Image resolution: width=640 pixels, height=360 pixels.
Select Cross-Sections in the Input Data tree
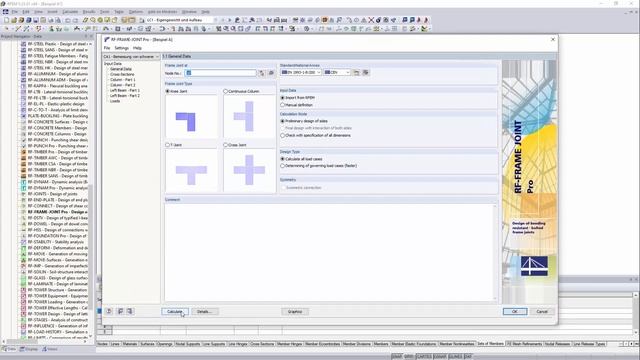pyautogui.click(x=122, y=74)
